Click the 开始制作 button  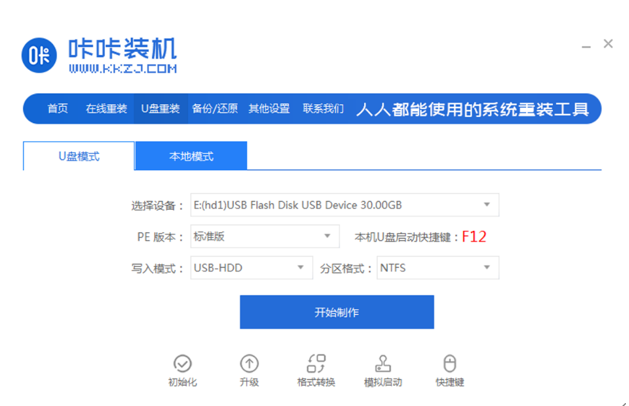pos(337,312)
